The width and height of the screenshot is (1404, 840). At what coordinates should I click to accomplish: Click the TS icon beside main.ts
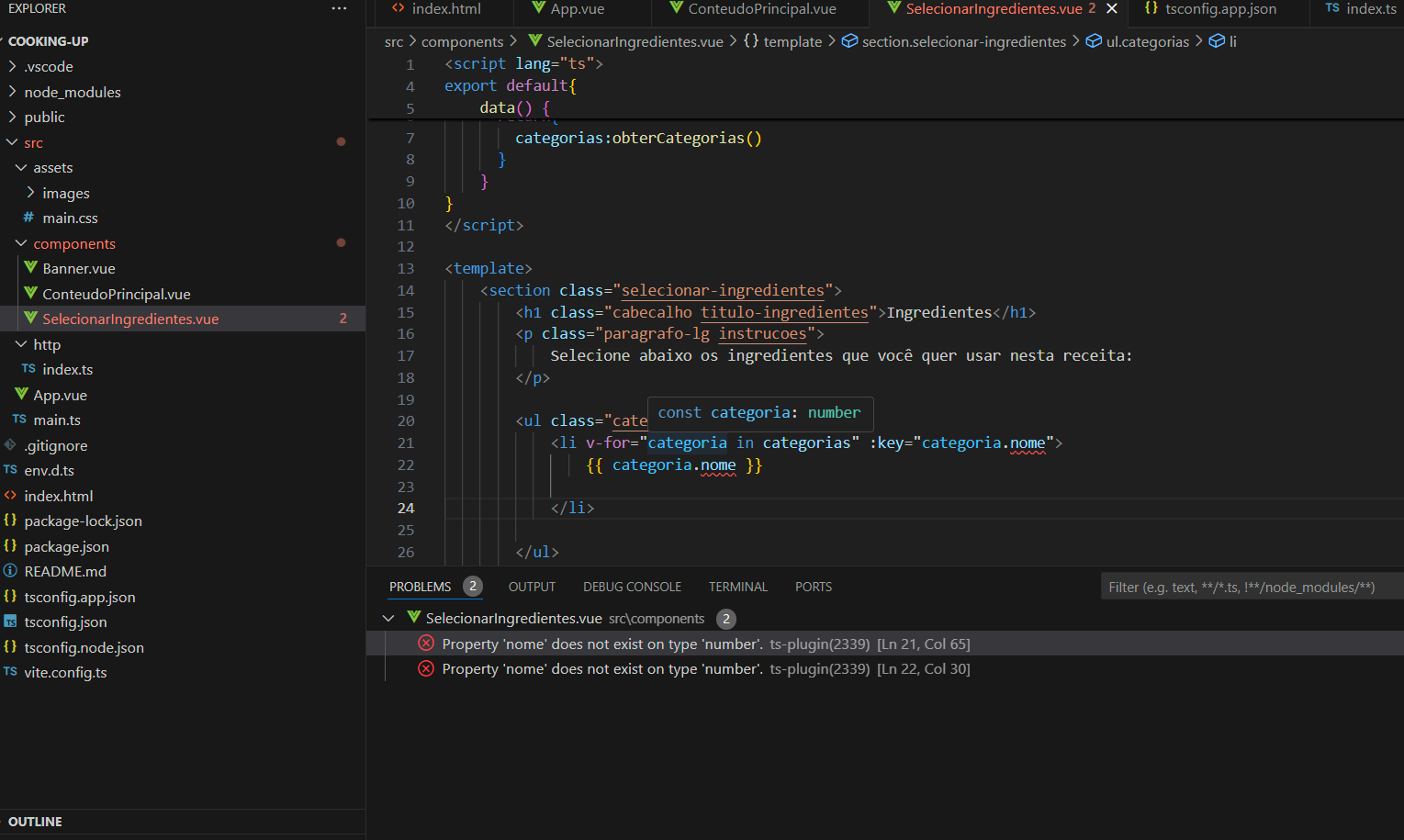pyautogui.click(x=19, y=420)
